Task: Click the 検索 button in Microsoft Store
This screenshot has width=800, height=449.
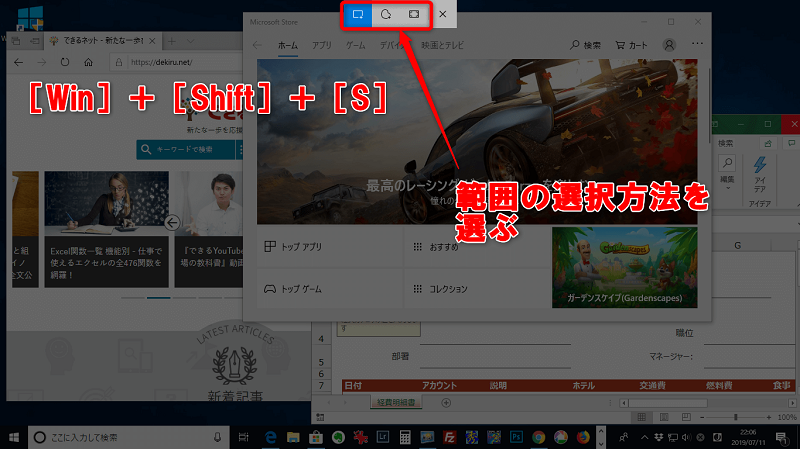Action: click(x=586, y=45)
